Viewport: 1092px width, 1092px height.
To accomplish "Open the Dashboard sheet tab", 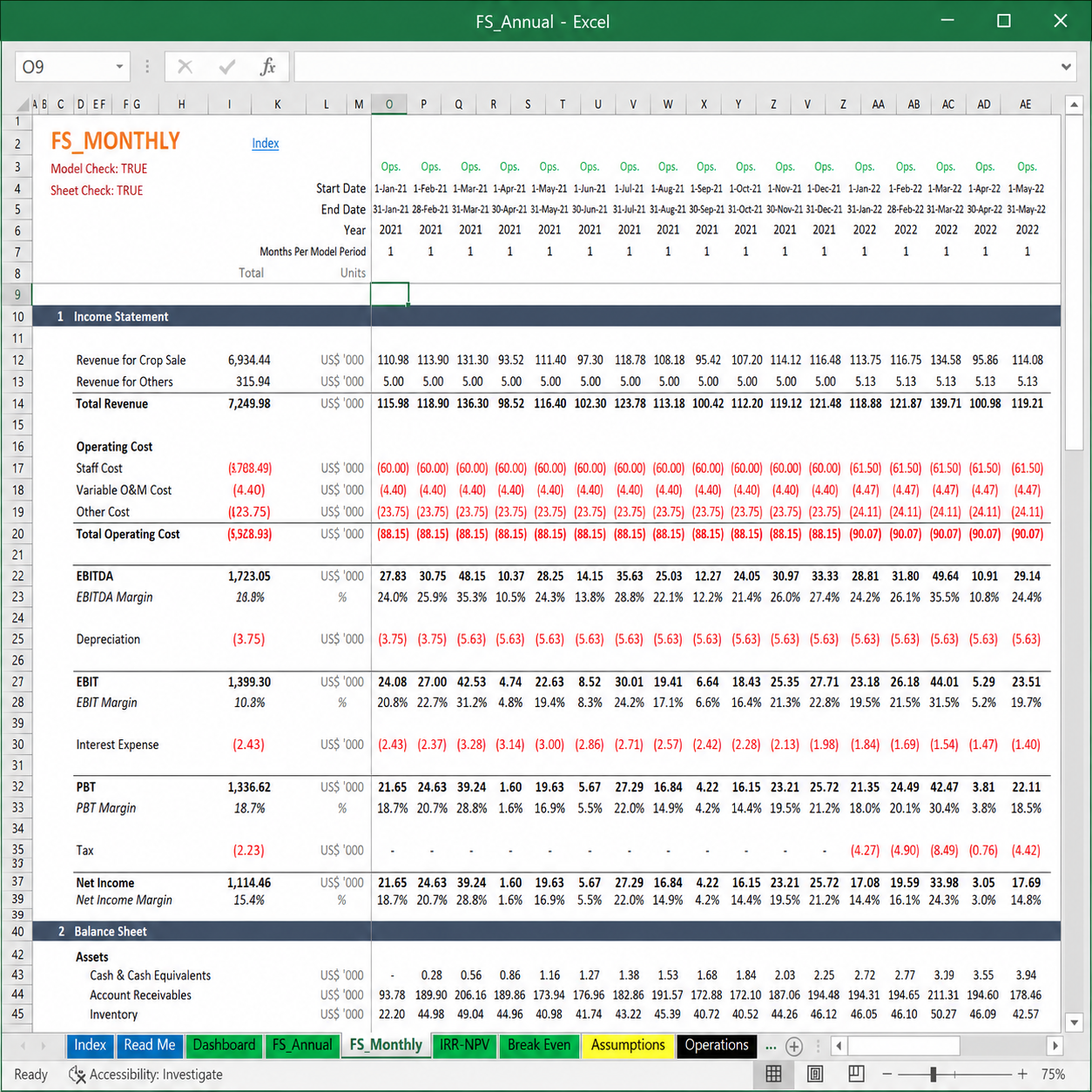I will coord(224,1045).
